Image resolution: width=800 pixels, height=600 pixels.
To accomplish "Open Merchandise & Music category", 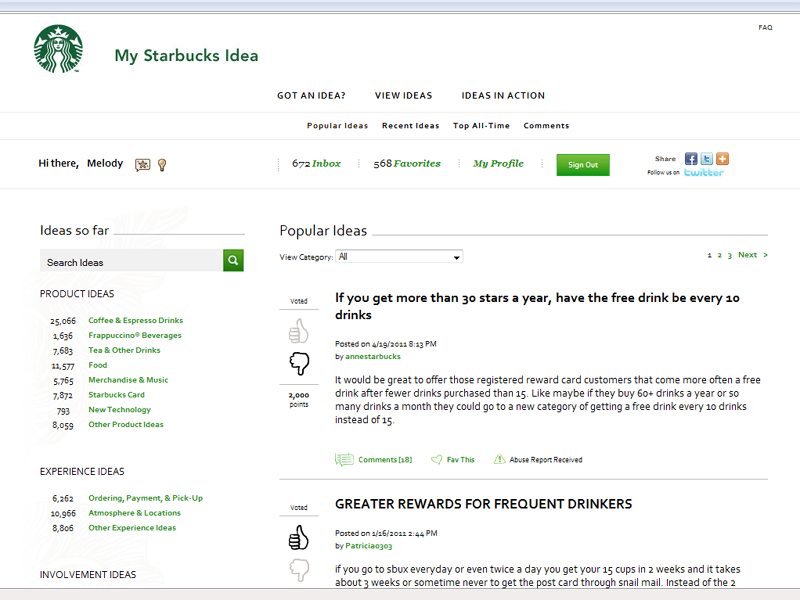I will coord(128,380).
